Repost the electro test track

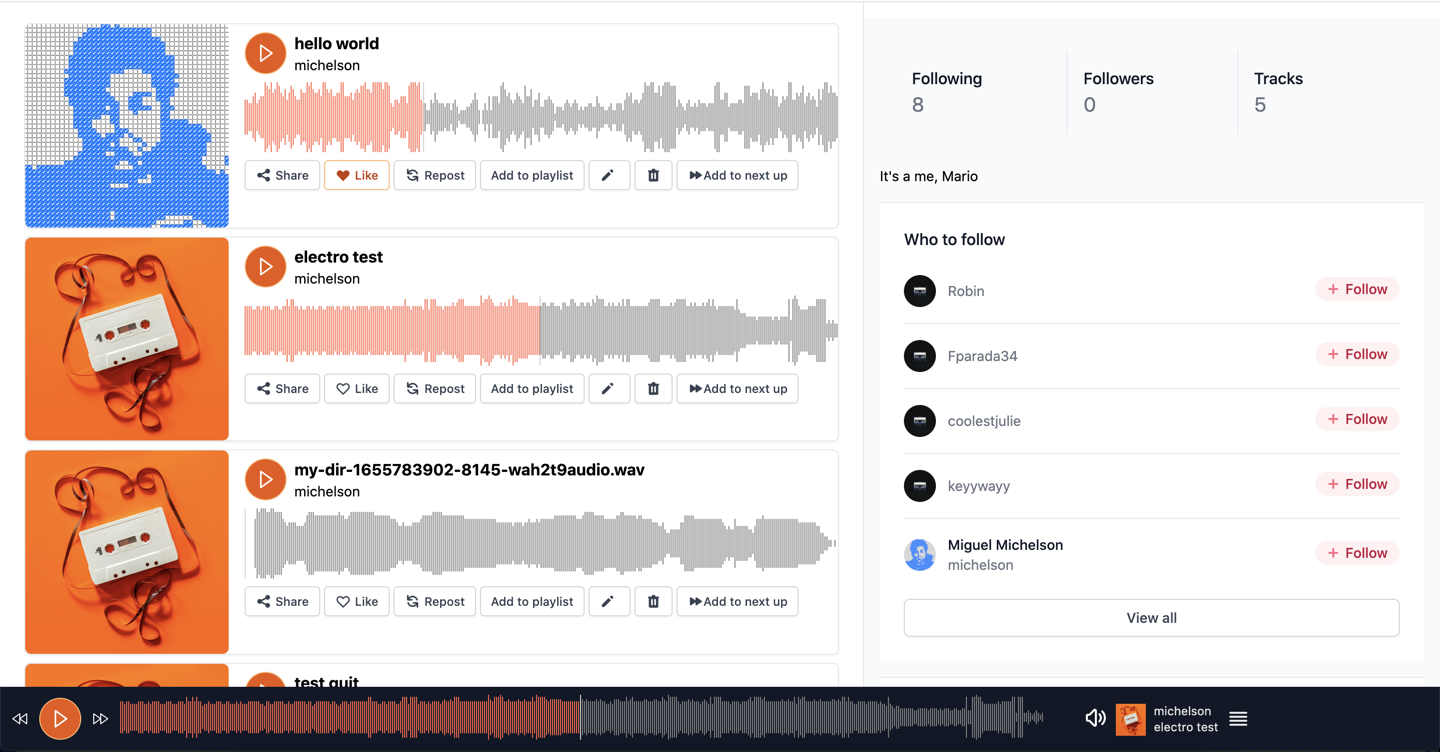(435, 388)
